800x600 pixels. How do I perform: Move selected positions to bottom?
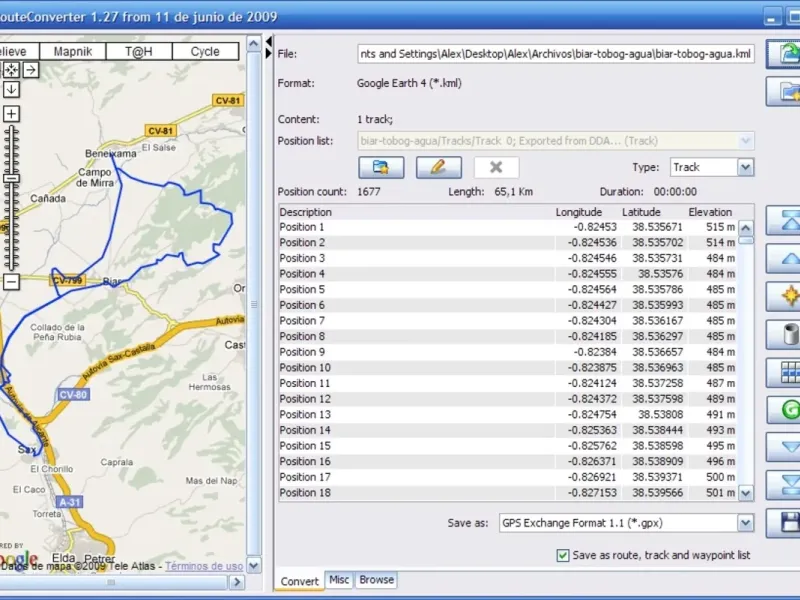(x=784, y=485)
